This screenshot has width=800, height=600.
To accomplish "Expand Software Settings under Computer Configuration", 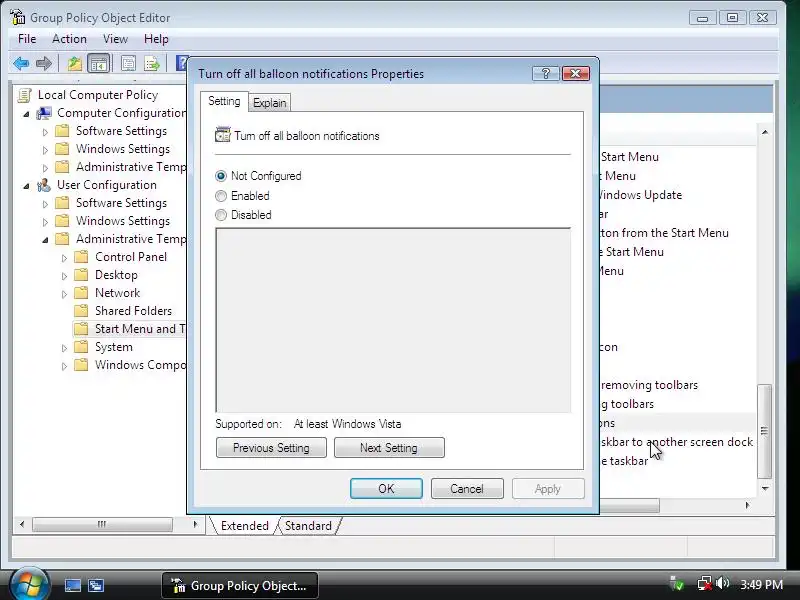I will 45,132.
